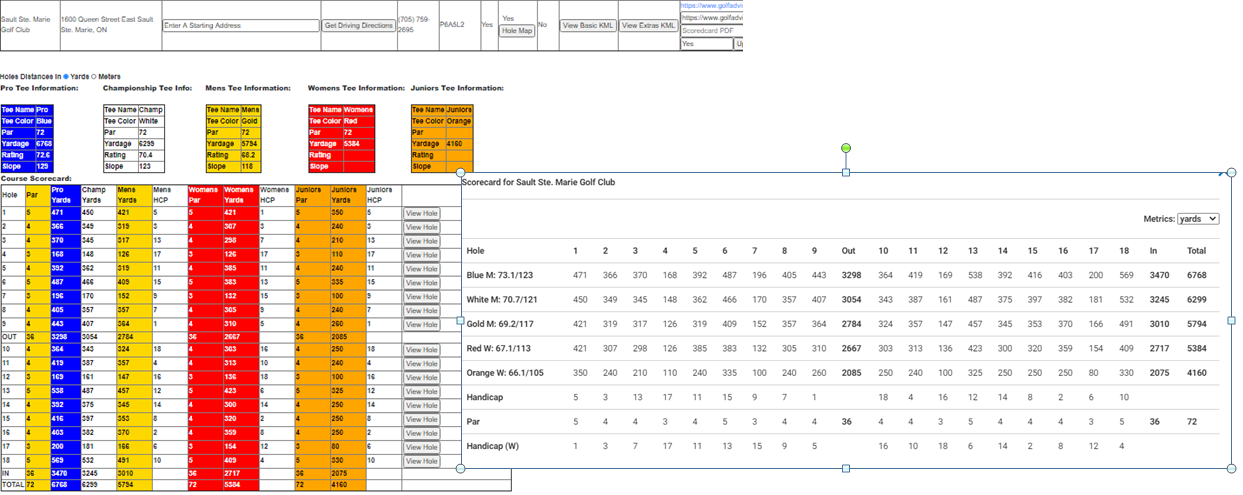Screen dimensions: 1243x495
Task: Click View Basic KML button
Action: coord(588,25)
